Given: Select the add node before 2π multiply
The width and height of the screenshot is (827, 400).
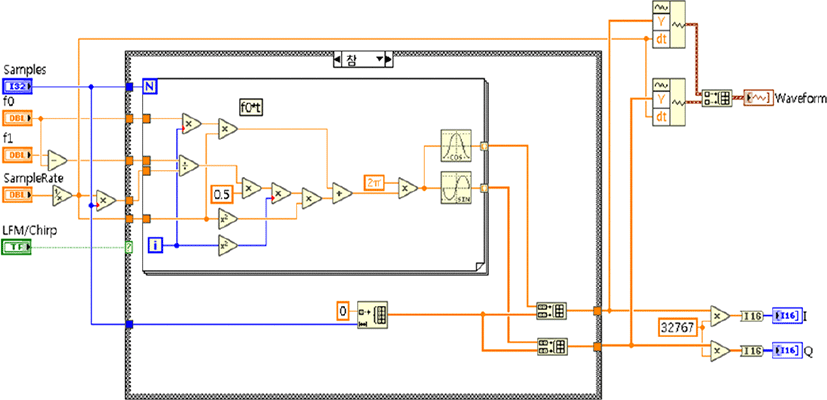Looking at the screenshot, I should click(x=342, y=194).
